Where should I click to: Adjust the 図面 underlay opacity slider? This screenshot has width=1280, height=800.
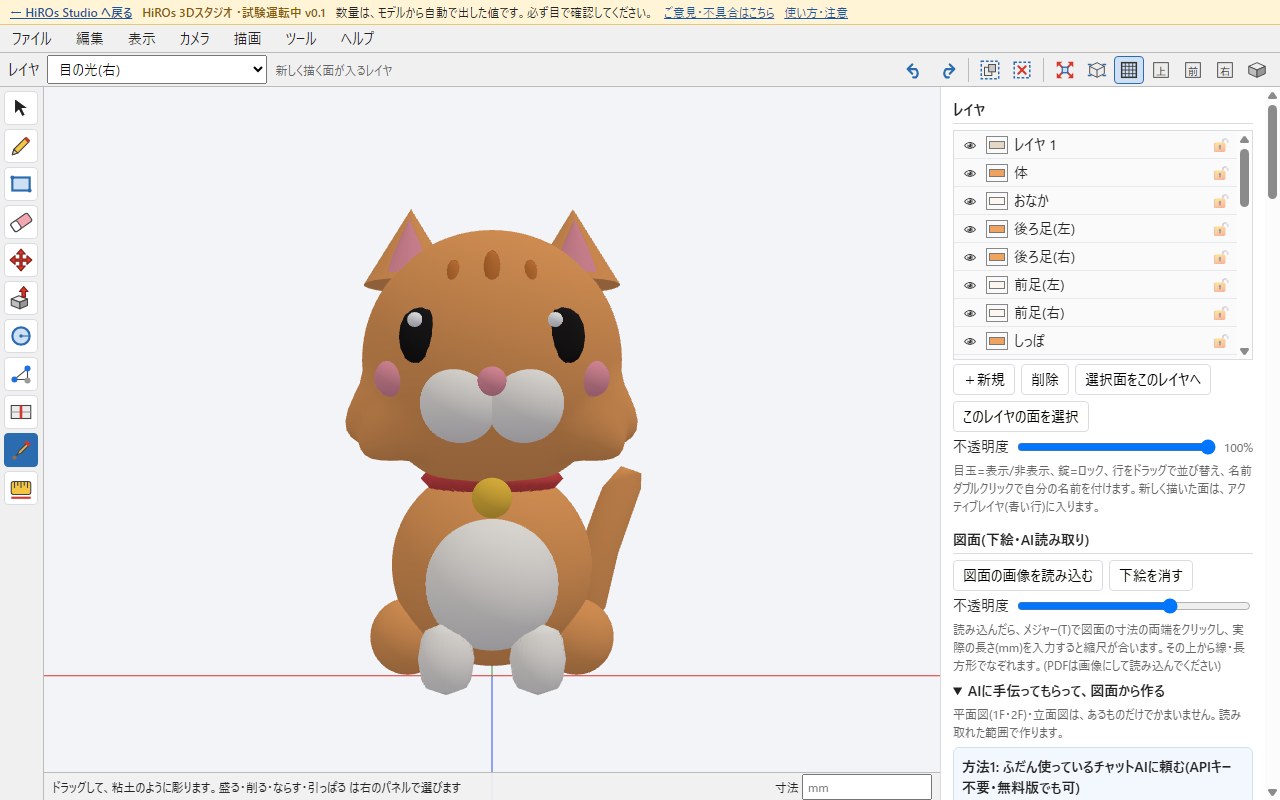pyautogui.click(x=1134, y=606)
